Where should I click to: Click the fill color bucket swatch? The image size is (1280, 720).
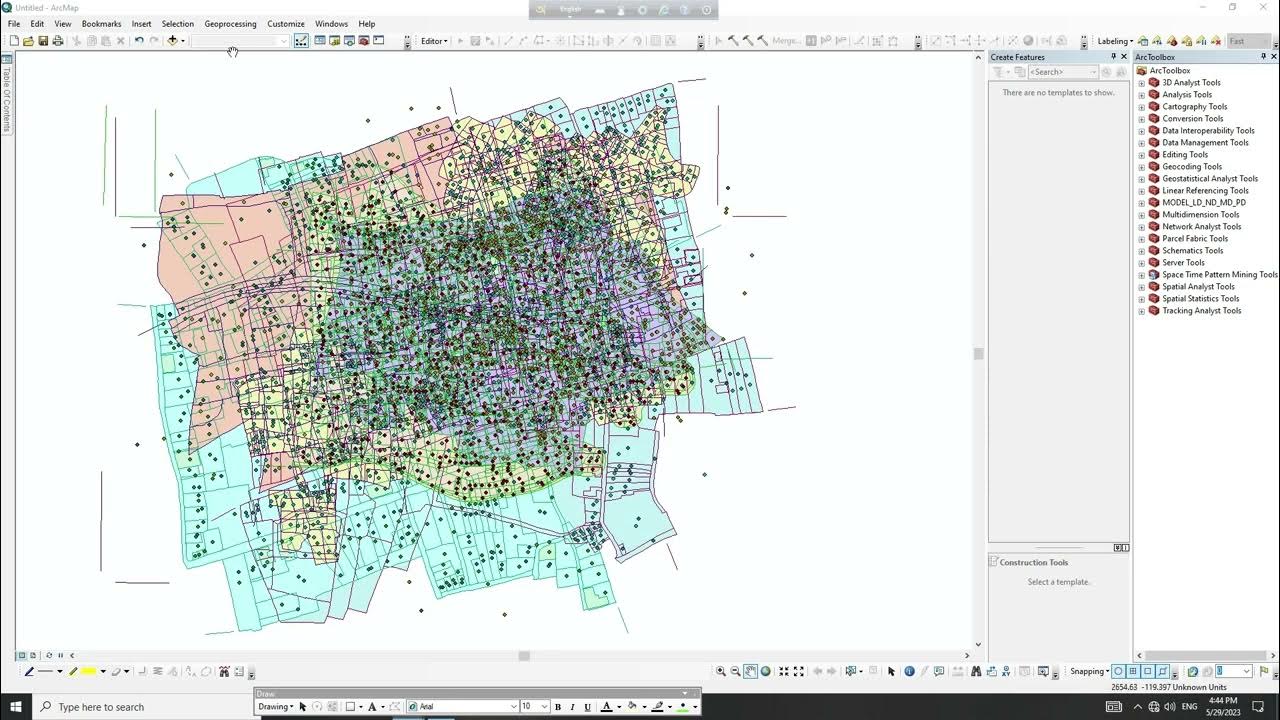tap(632, 707)
